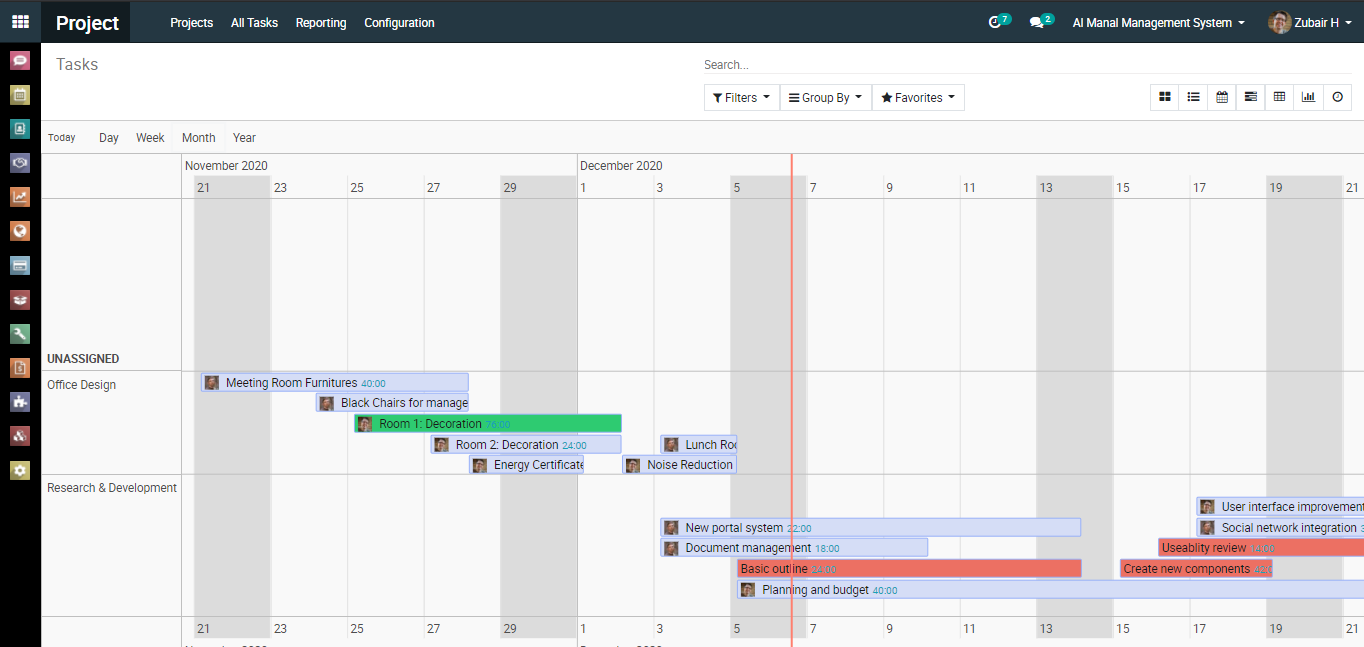
Task: Switch timeline scale to Year
Action: (x=244, y=137)
